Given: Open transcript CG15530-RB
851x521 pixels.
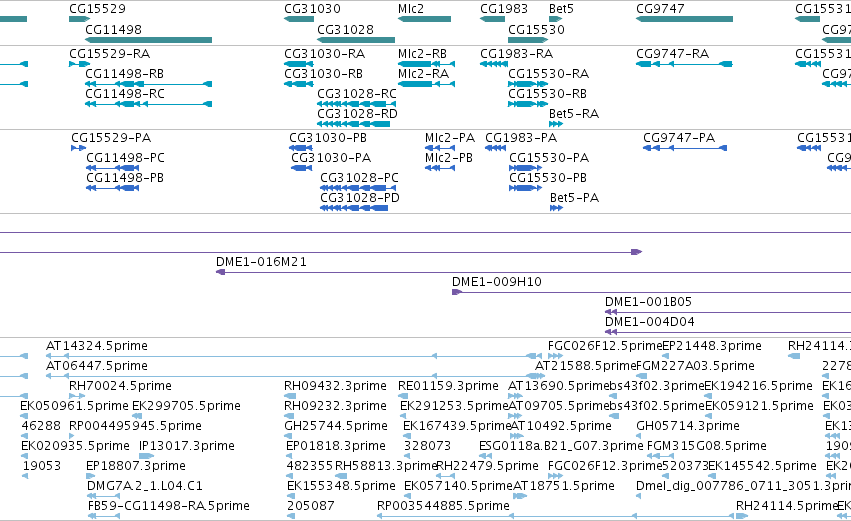Looking at the screenshot, I should [x=548, y=94].
